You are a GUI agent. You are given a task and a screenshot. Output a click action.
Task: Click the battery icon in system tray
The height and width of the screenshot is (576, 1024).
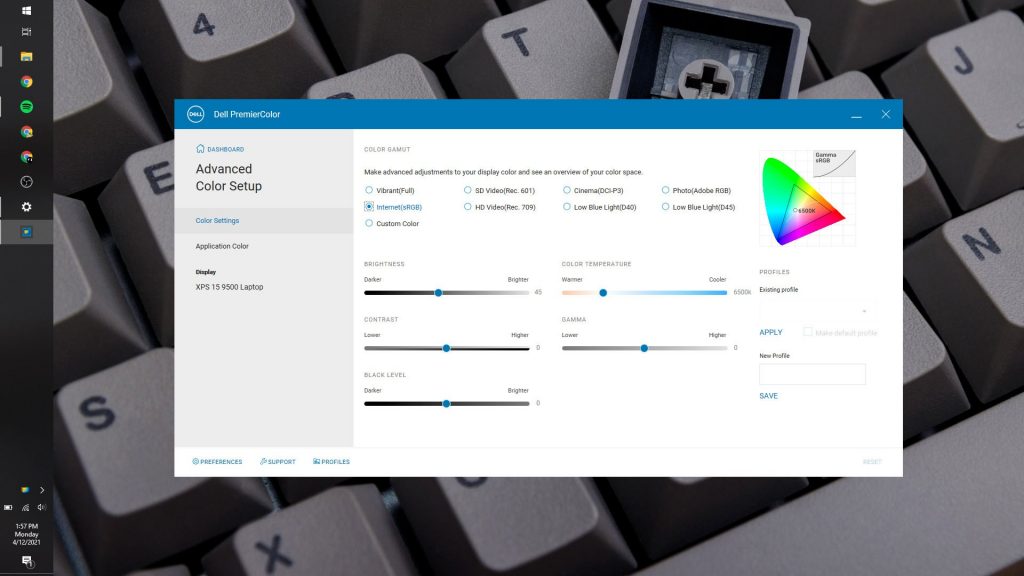8,507
